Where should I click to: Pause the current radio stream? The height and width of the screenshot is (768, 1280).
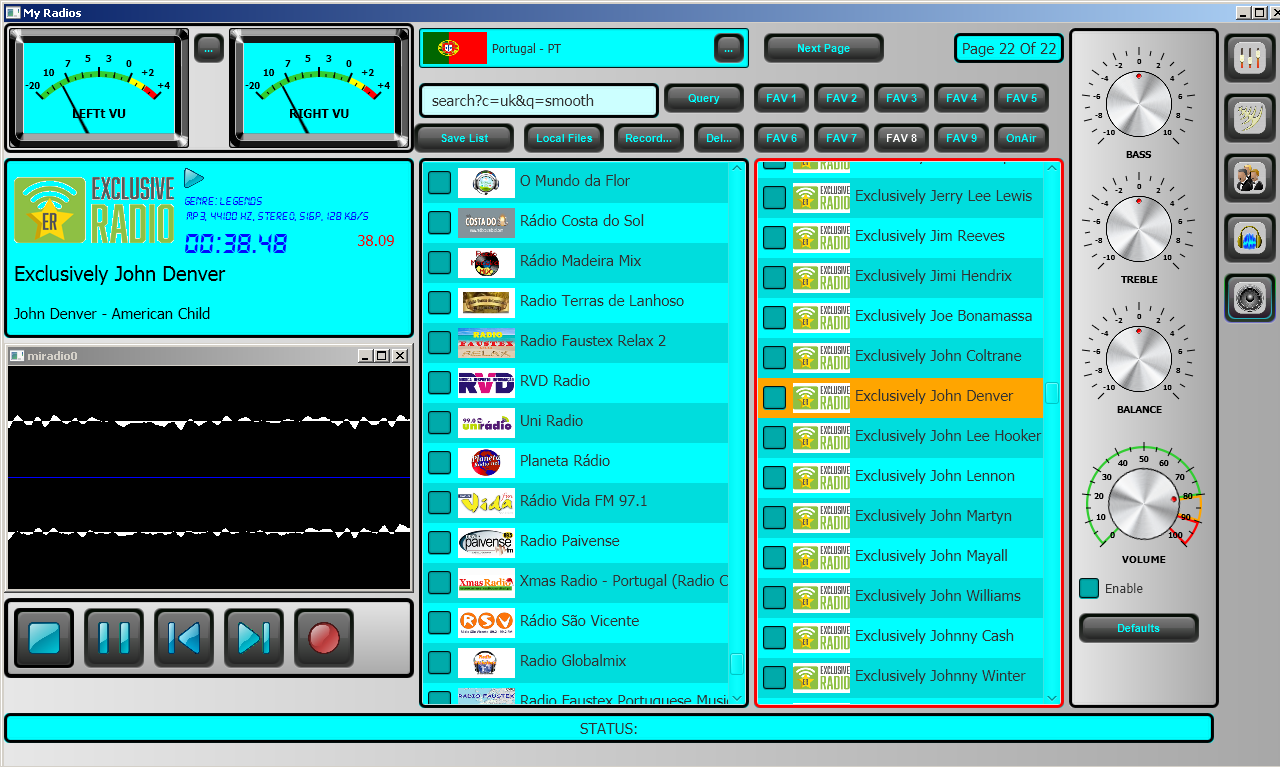pos(114,638)
